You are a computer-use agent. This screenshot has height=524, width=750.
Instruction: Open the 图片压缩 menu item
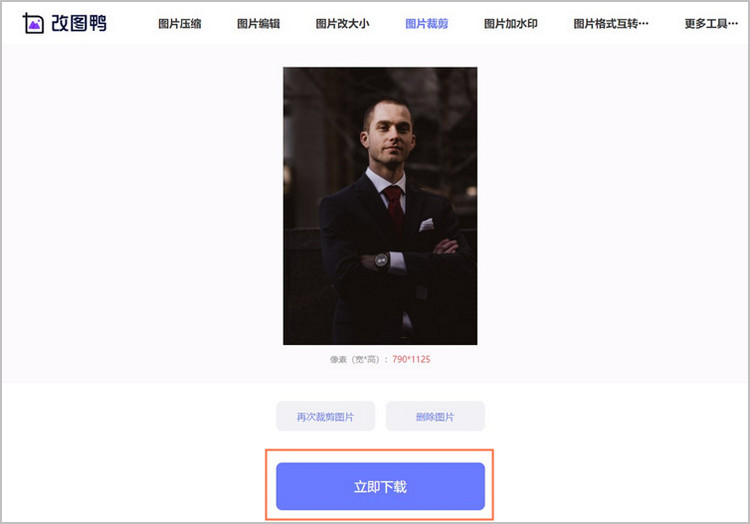180,23
